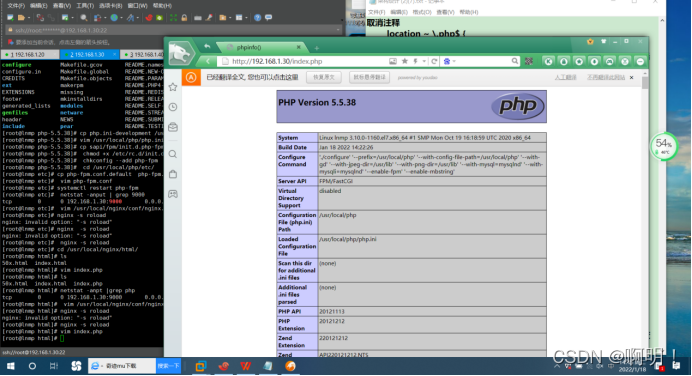Image resolution: width=692 pixels, height=376 pixels.
Task: Click the orange translation icon in notification bar
Action: point(191,78)
